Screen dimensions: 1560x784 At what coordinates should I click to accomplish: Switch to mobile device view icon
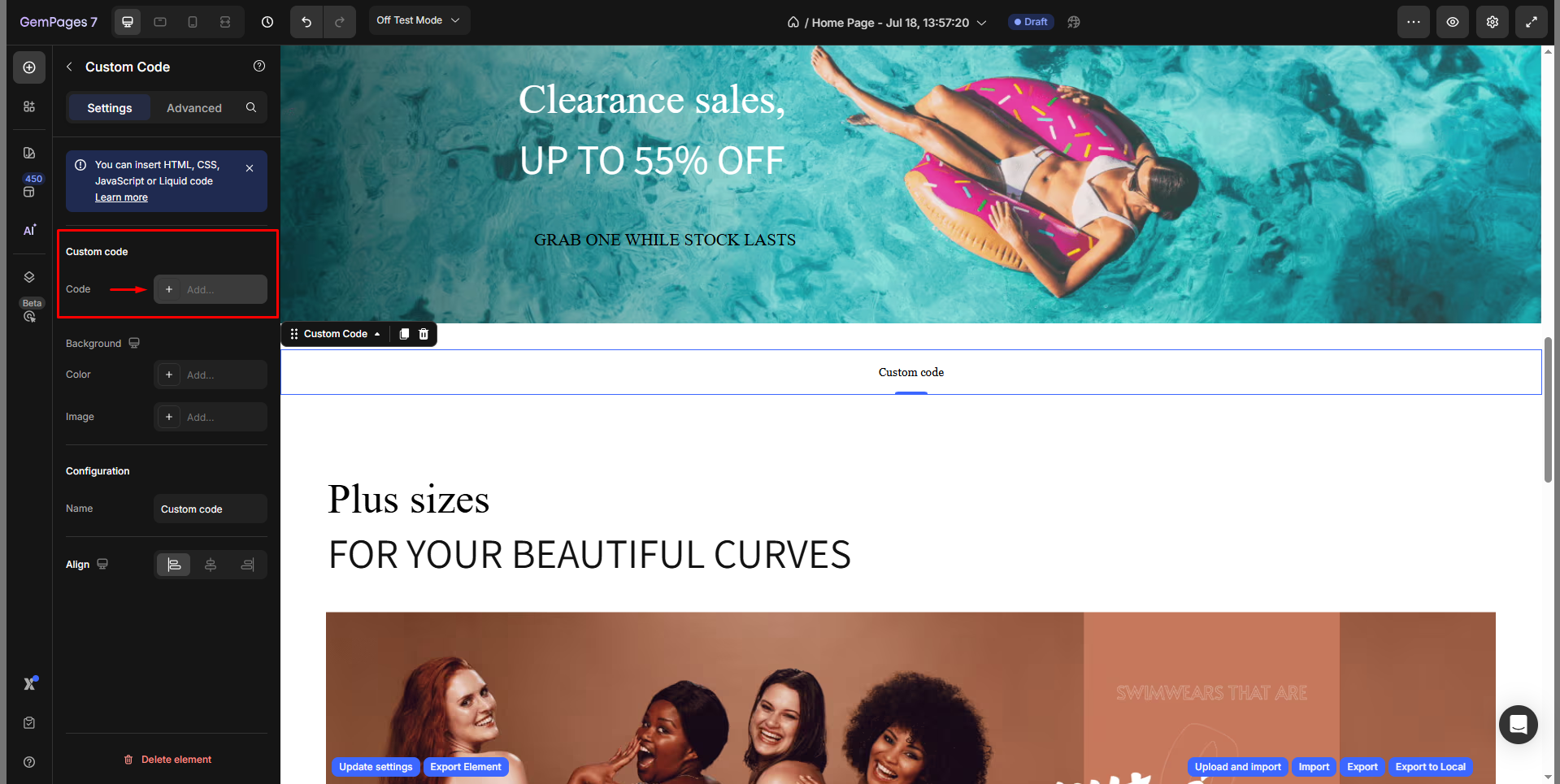pos(193,22)
